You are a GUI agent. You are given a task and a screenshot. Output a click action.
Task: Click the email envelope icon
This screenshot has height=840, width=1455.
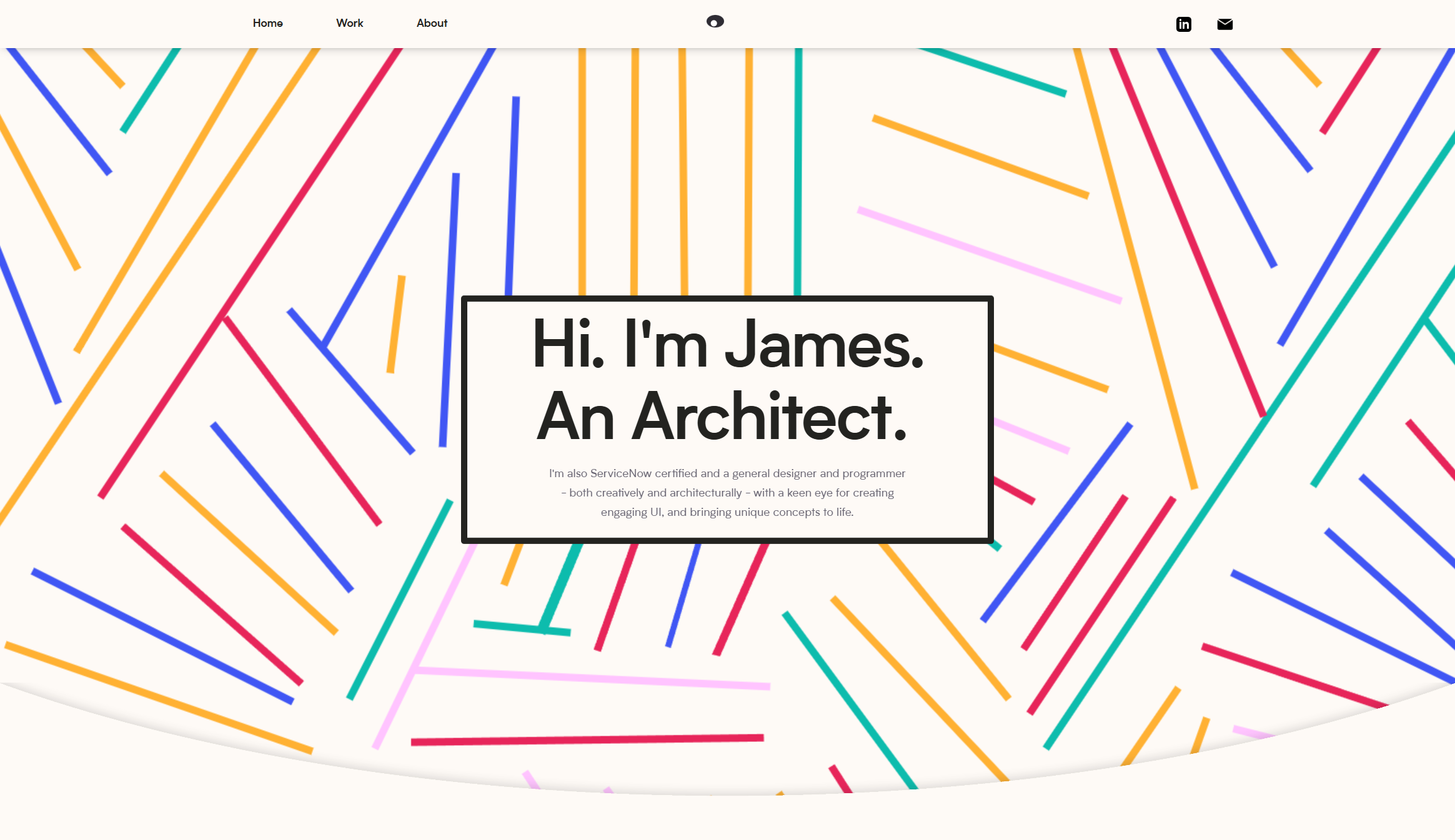coord(1224,24)
